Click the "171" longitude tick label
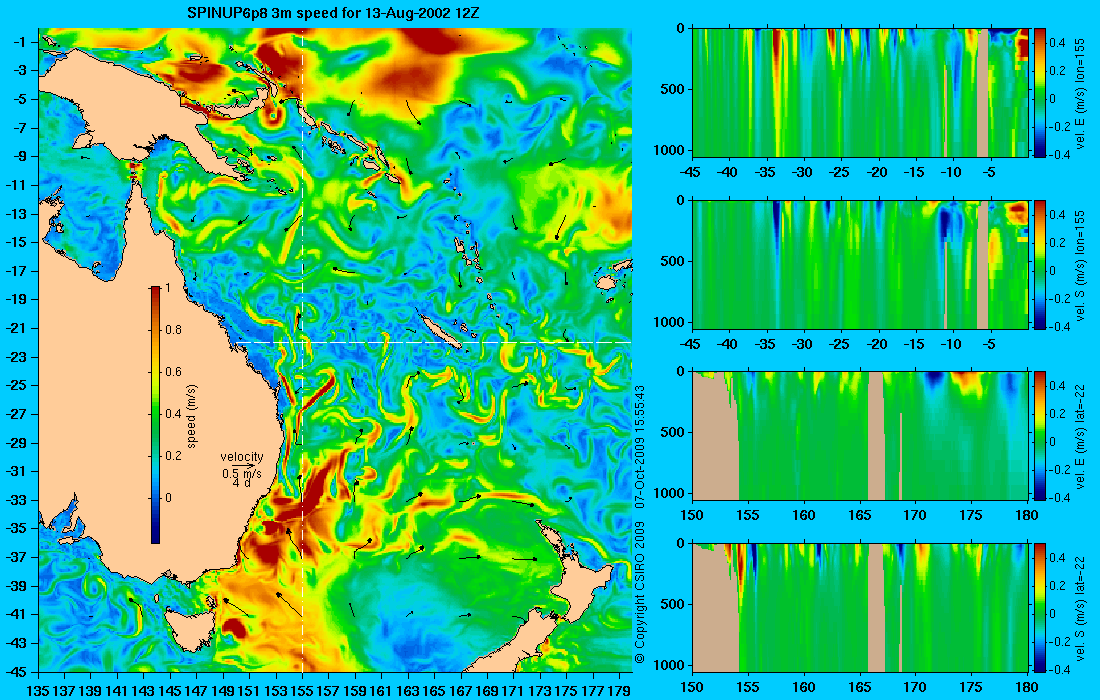This screenshot has height=700, width=1100. click(513, 691)
